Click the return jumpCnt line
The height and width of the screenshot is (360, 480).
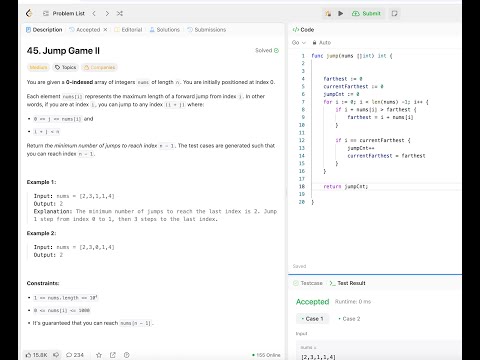[x=346, y=187]
